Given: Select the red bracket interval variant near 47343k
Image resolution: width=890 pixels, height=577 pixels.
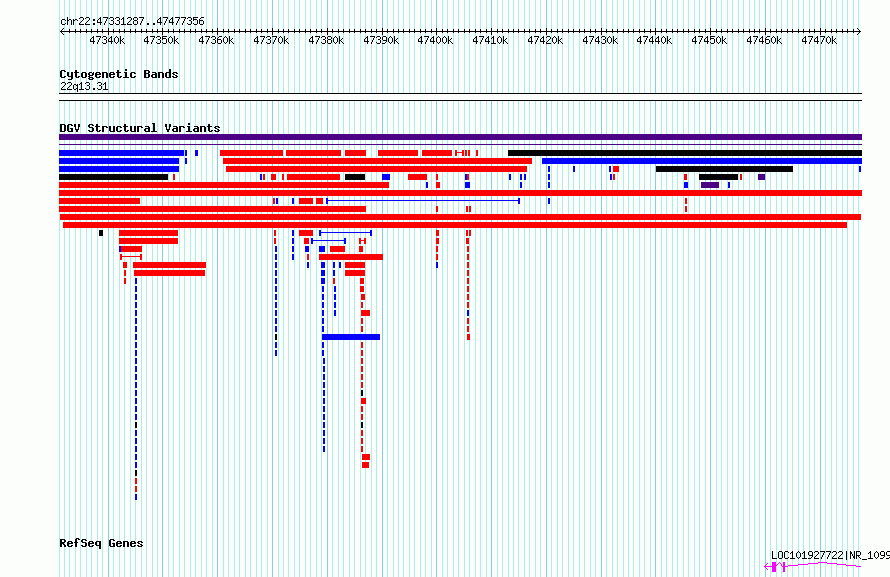Looking at the screenshot, I should tap(131, 257).
